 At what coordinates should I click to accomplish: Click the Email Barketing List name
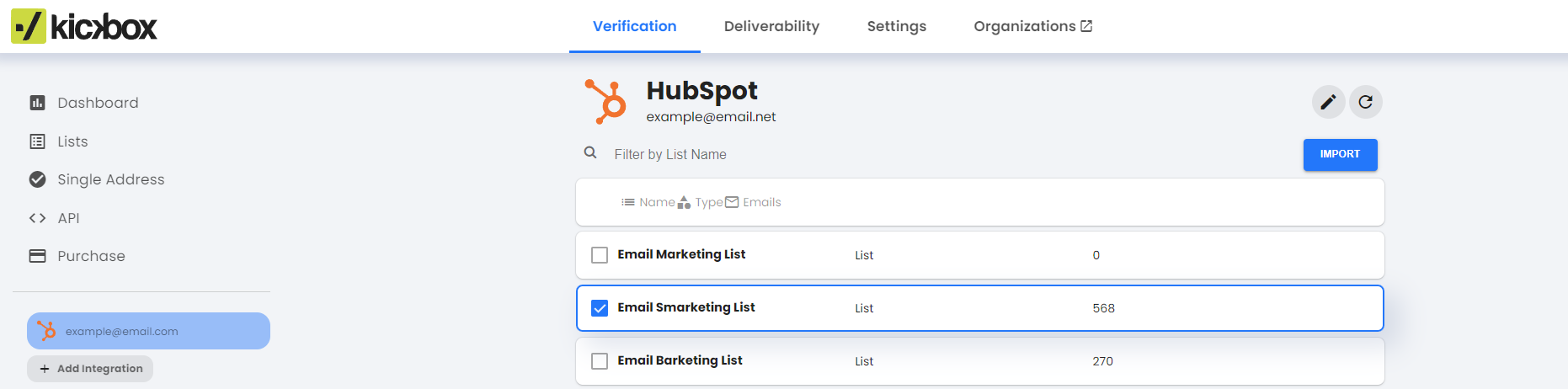coord(680,360)
